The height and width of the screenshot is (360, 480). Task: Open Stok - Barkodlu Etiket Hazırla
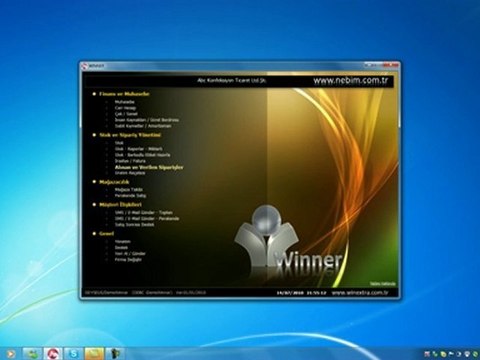142,155
